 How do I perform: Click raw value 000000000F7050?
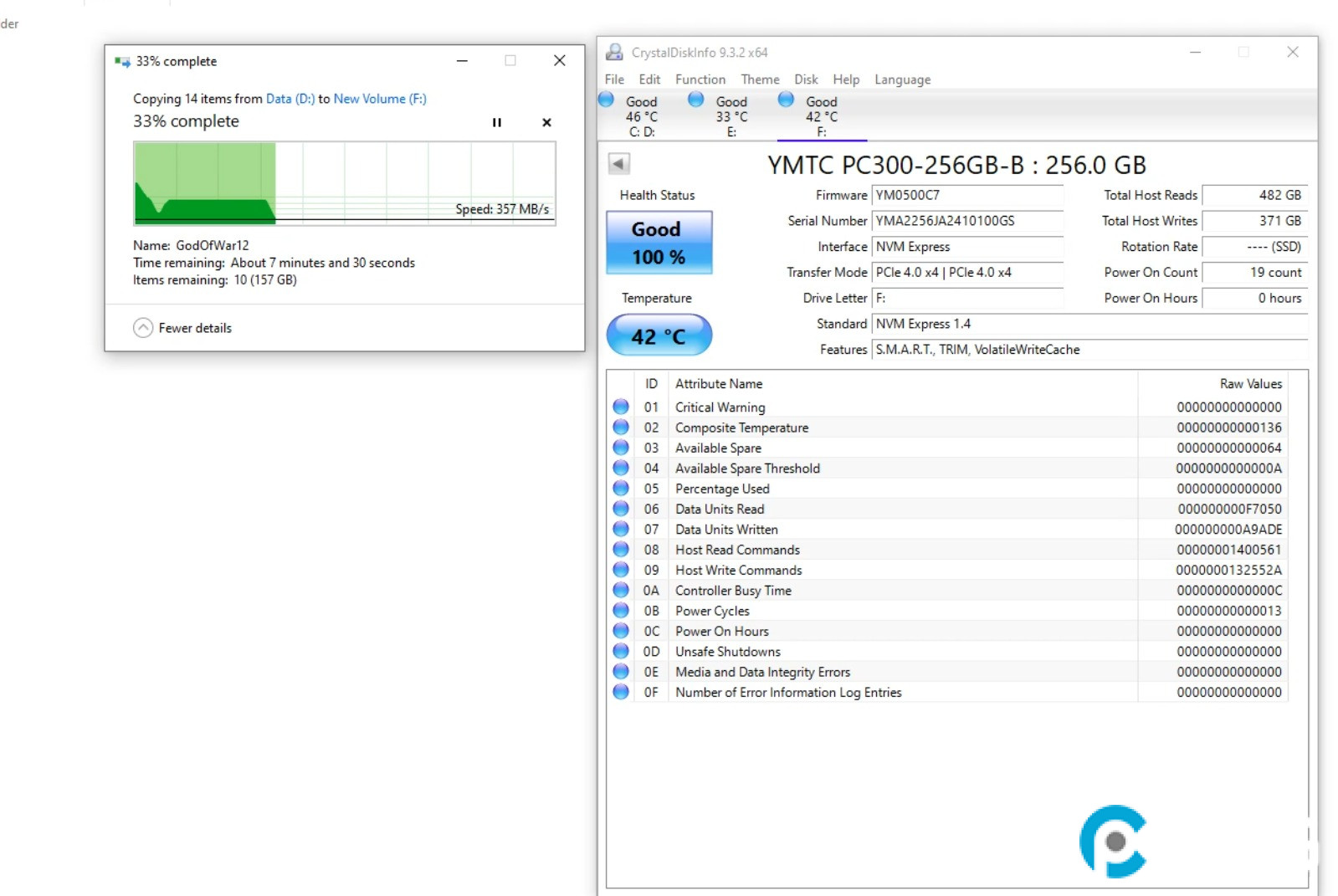1229,509
